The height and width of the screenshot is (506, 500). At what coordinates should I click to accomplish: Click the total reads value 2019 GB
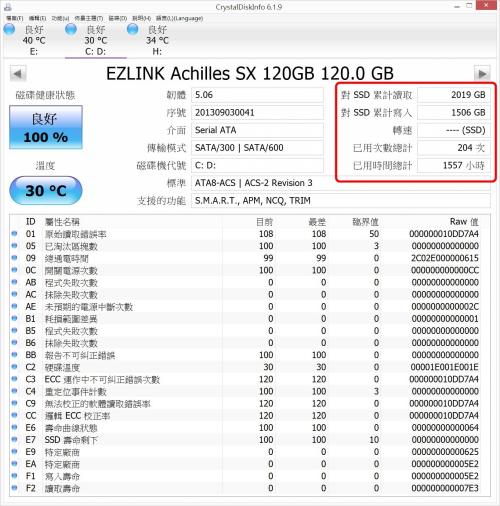[x=454, y=95]
